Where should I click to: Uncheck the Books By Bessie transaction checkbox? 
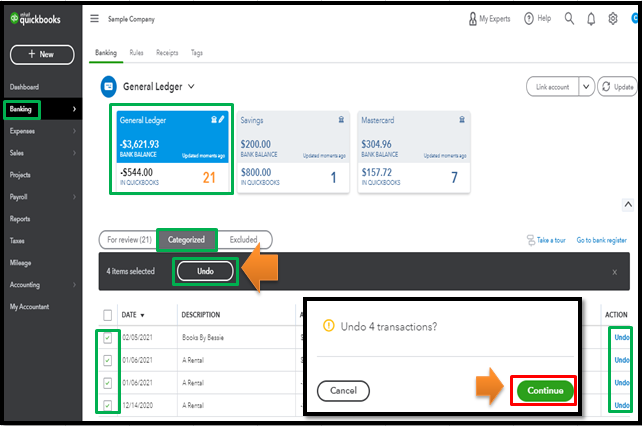point(107,338)
